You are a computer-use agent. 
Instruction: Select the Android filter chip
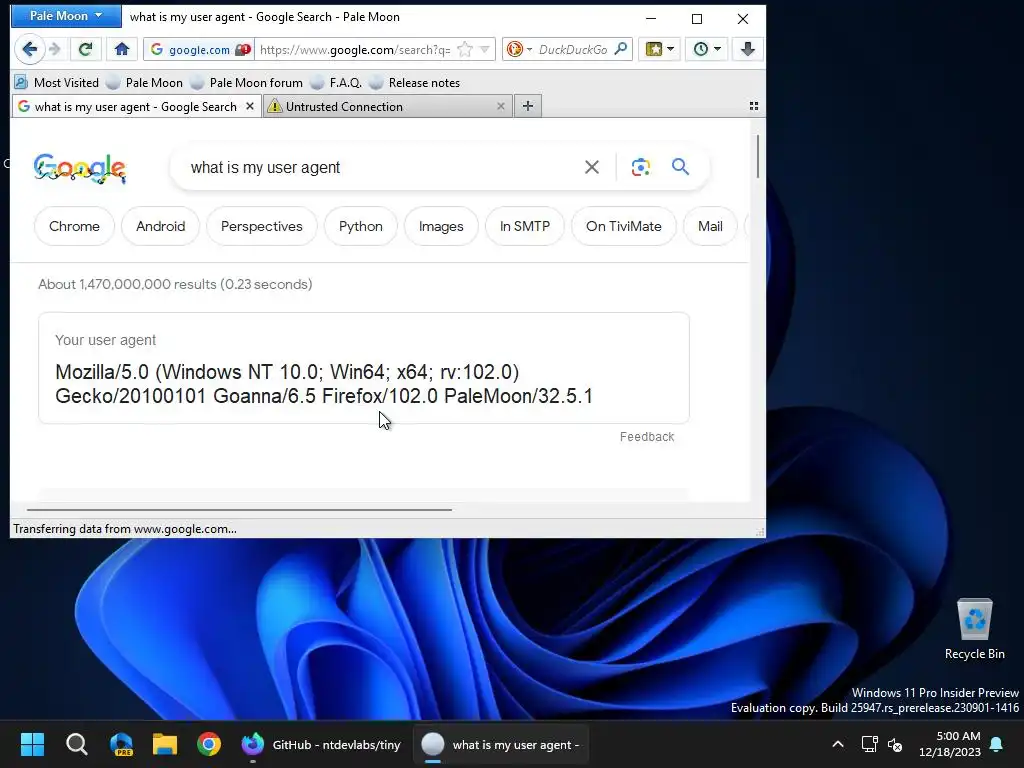(x=161, y=226)
